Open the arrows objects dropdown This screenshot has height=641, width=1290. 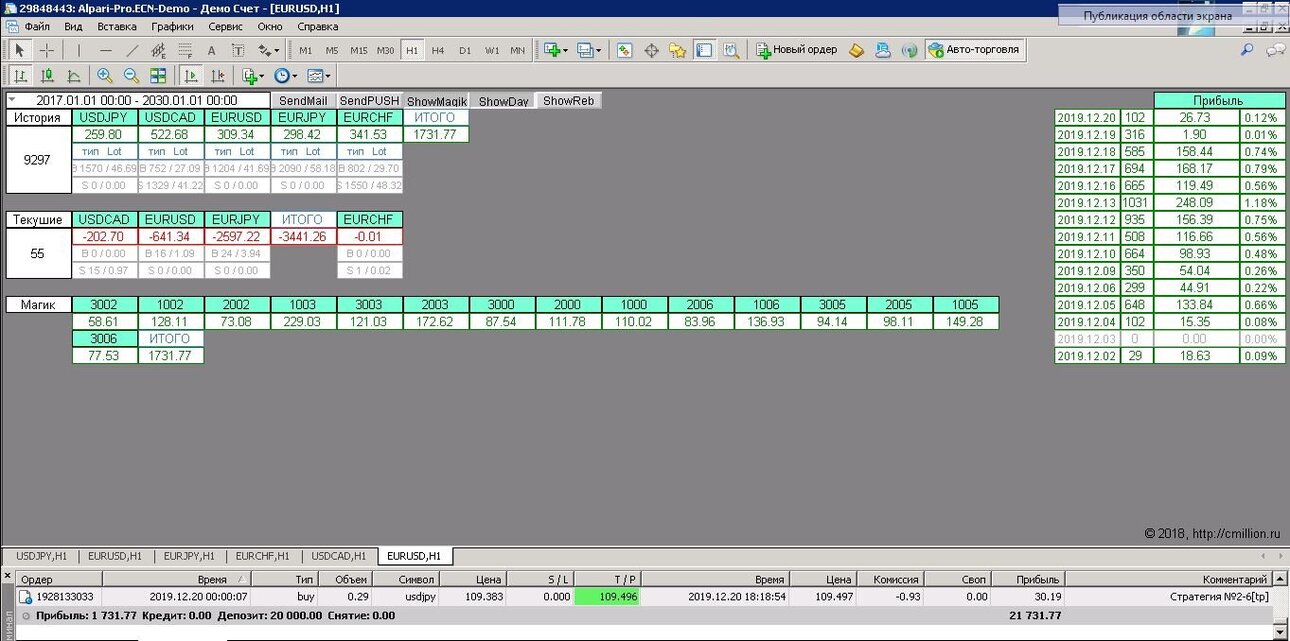click(269, 50)
